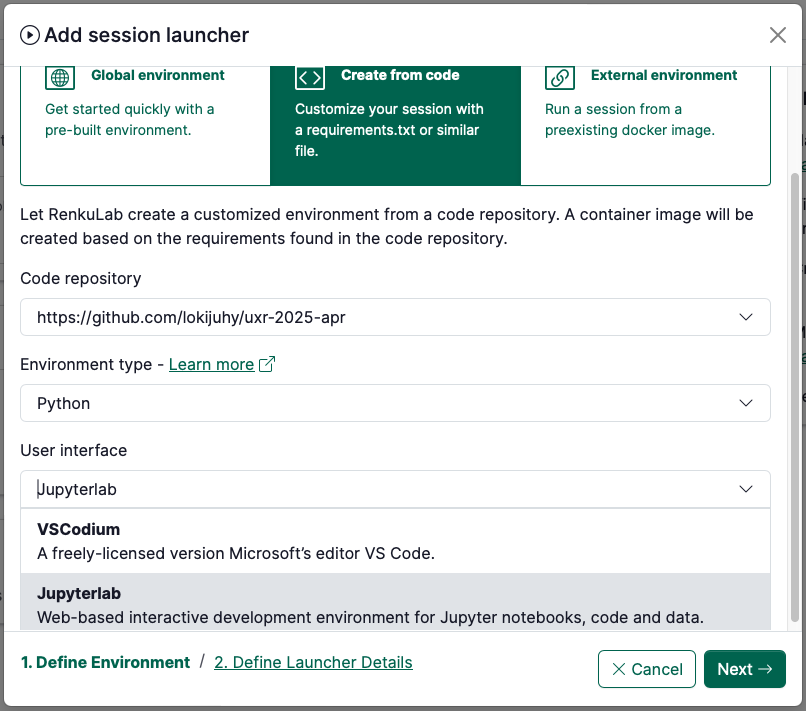
Task: Click the code brackets icon
Action: click(x=310, y=77)
